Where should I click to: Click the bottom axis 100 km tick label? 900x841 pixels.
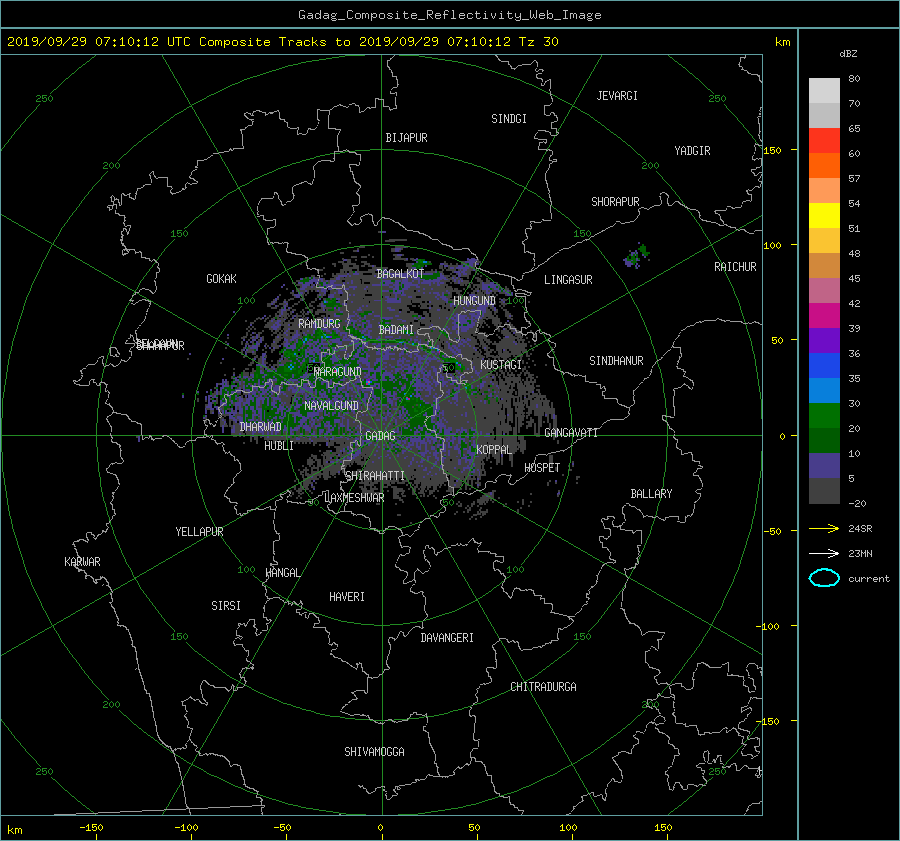(x=568, y=828)
